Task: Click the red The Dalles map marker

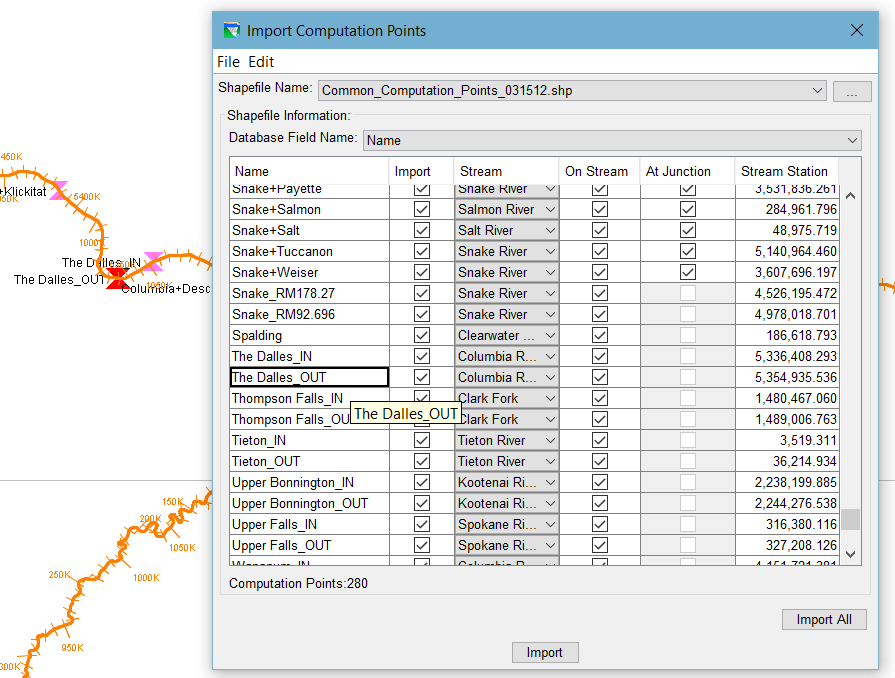Action: 117,276
